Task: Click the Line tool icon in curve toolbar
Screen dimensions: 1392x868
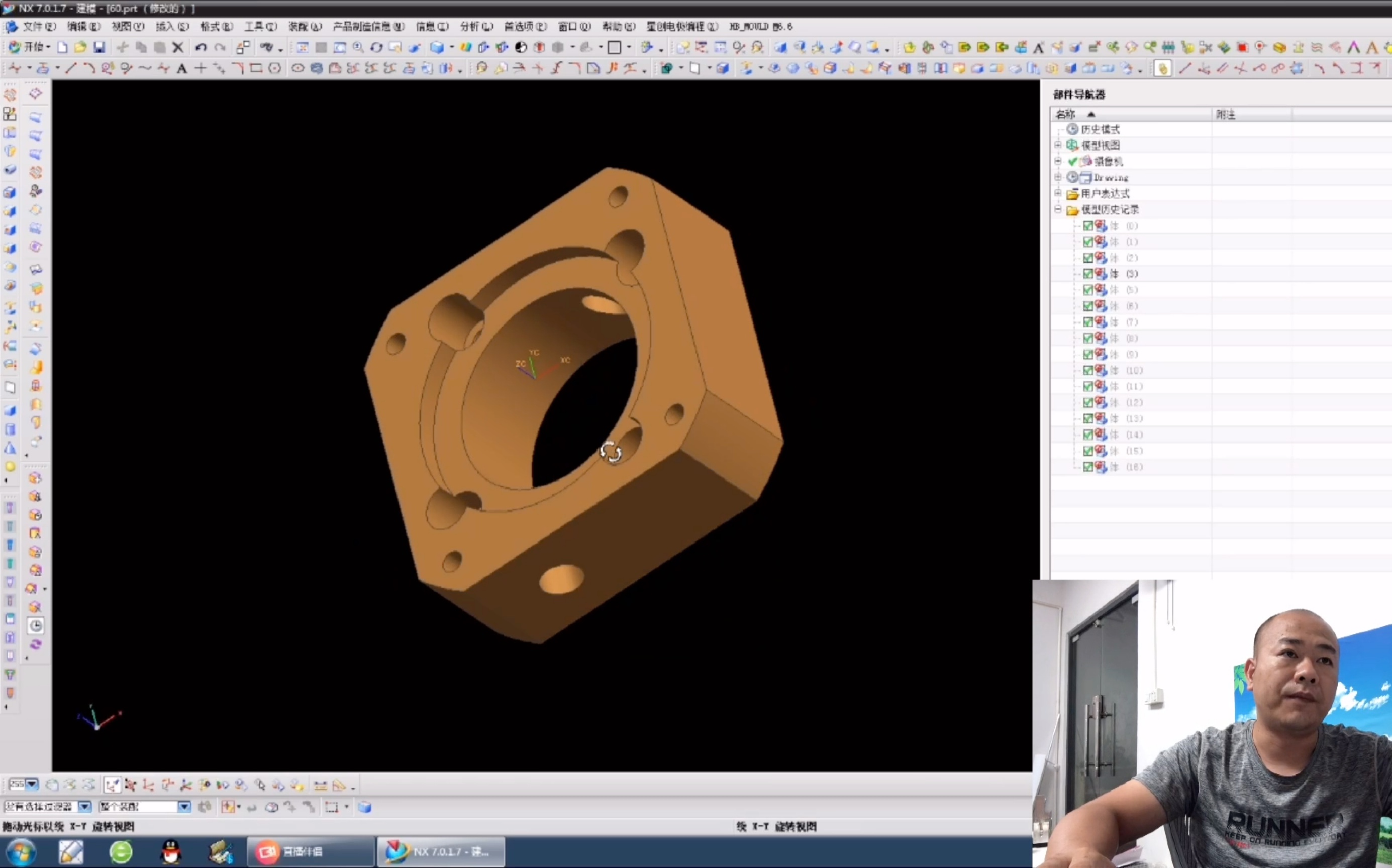Action: click(x=71, y=69)
